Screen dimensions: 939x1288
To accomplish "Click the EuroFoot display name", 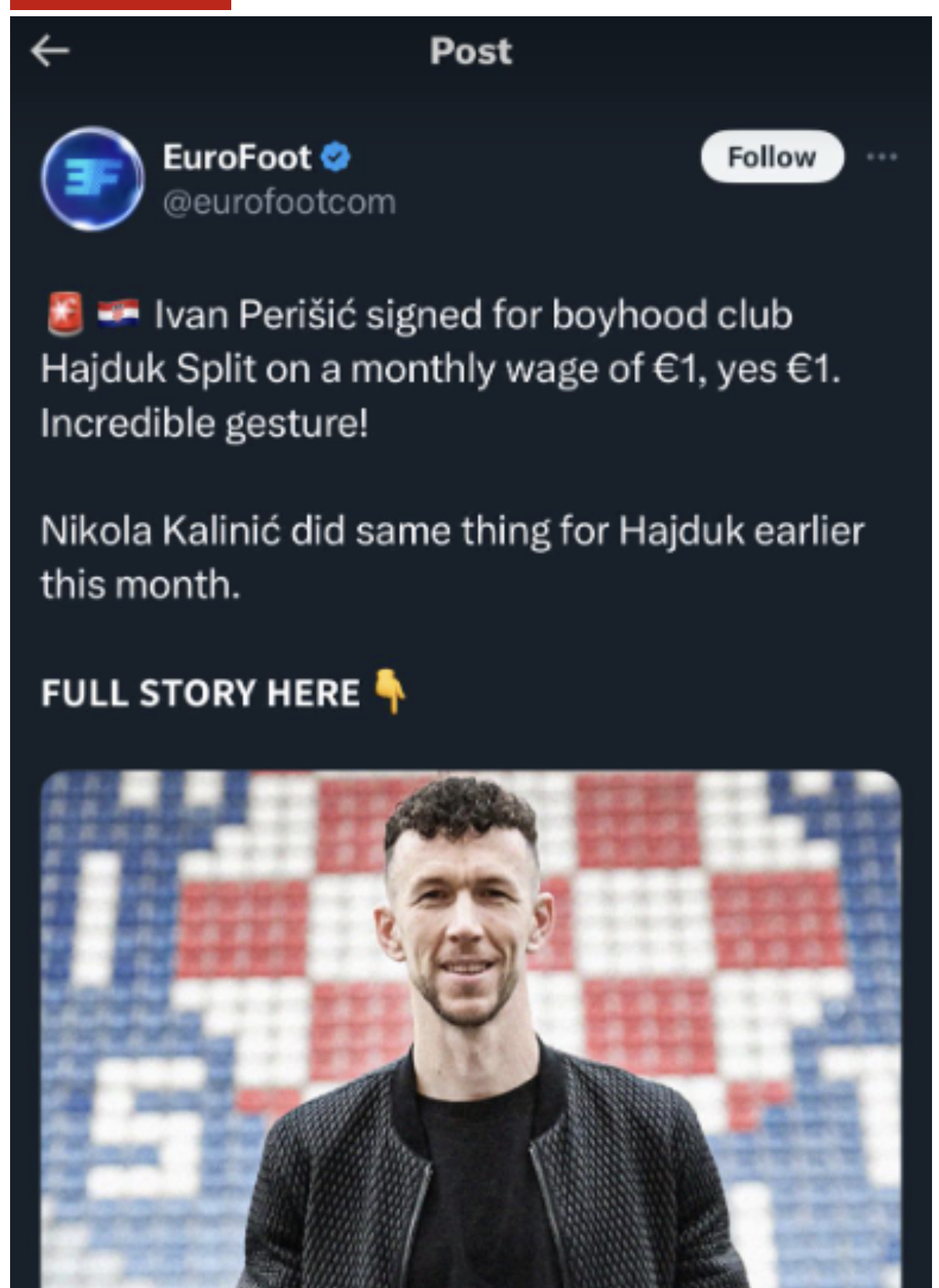I will click(237, 158).
